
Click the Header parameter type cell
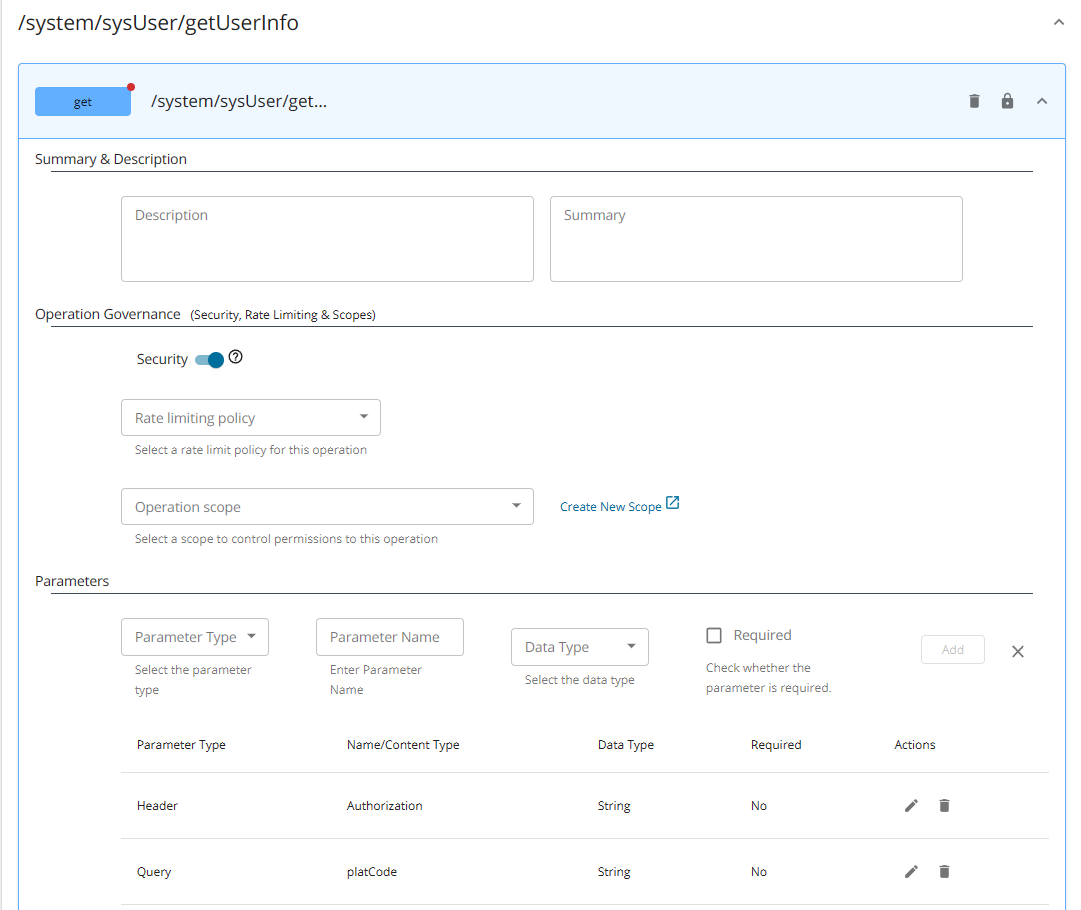click(x=157, y=805)
